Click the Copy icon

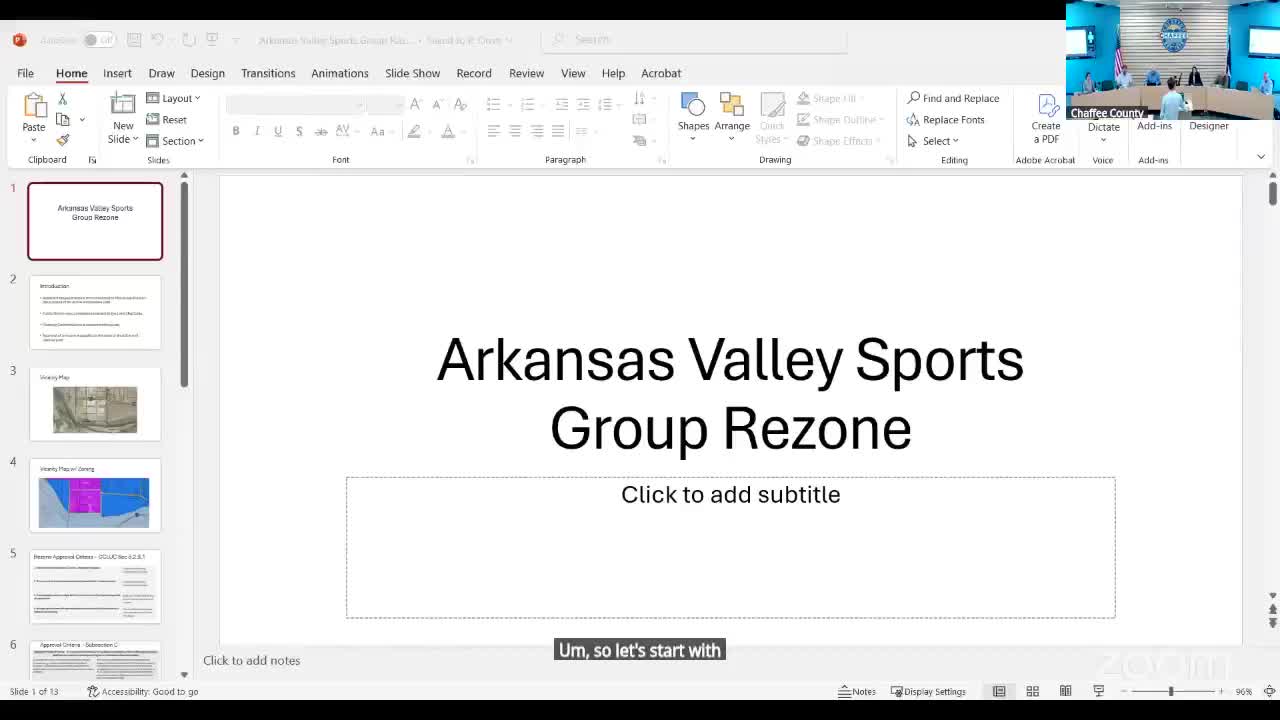[x=63, y=119]
